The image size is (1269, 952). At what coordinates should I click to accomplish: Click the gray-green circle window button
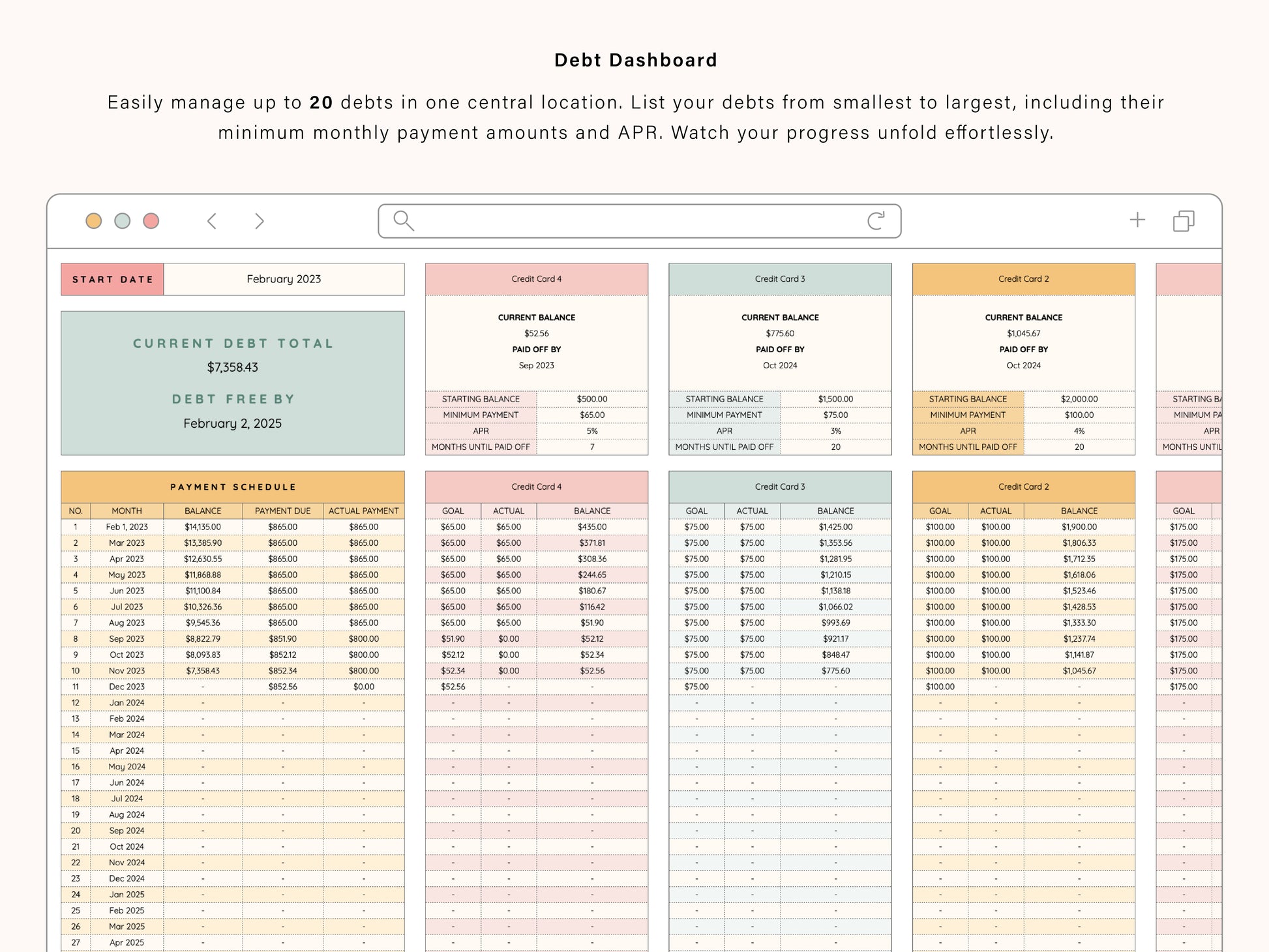pyautogui.click(x=123, y=221)
